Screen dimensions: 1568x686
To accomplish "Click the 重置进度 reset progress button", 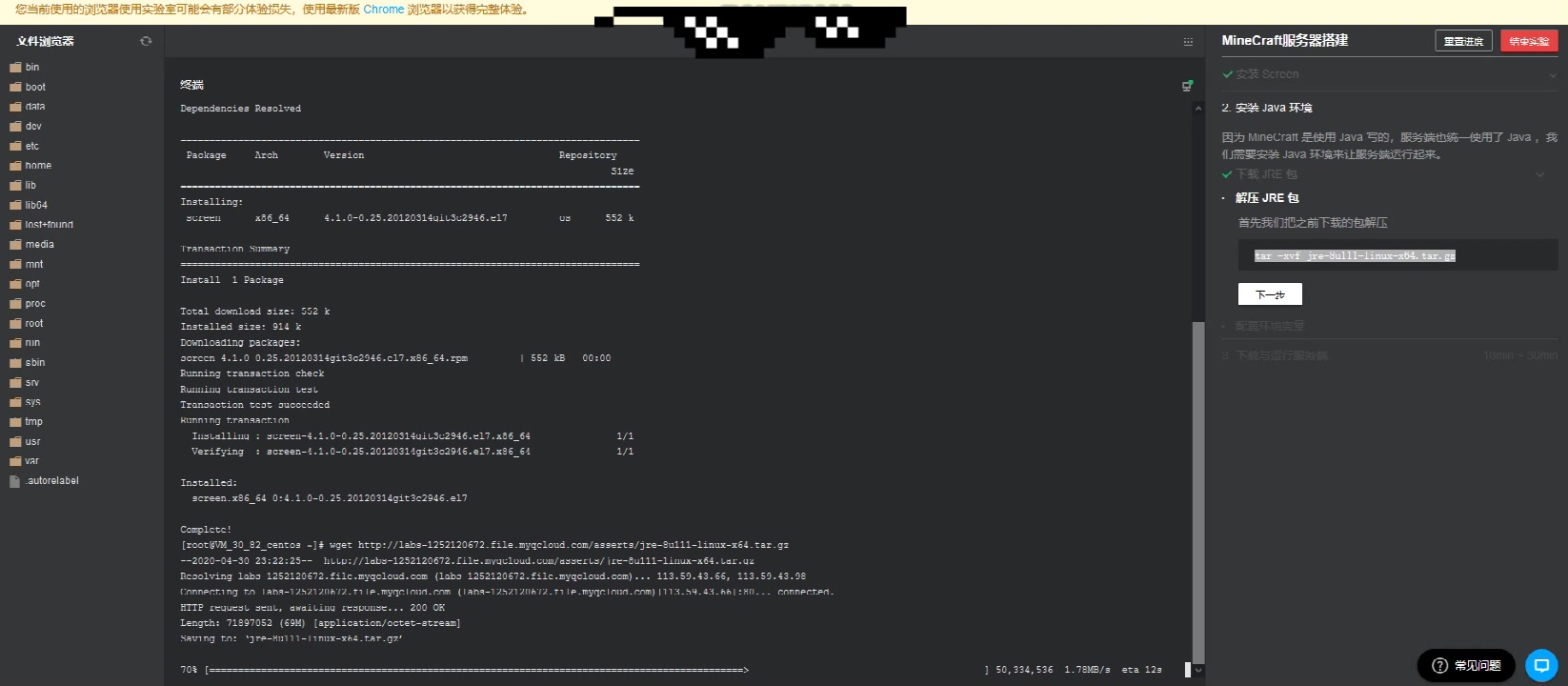I will (1463, 41).
